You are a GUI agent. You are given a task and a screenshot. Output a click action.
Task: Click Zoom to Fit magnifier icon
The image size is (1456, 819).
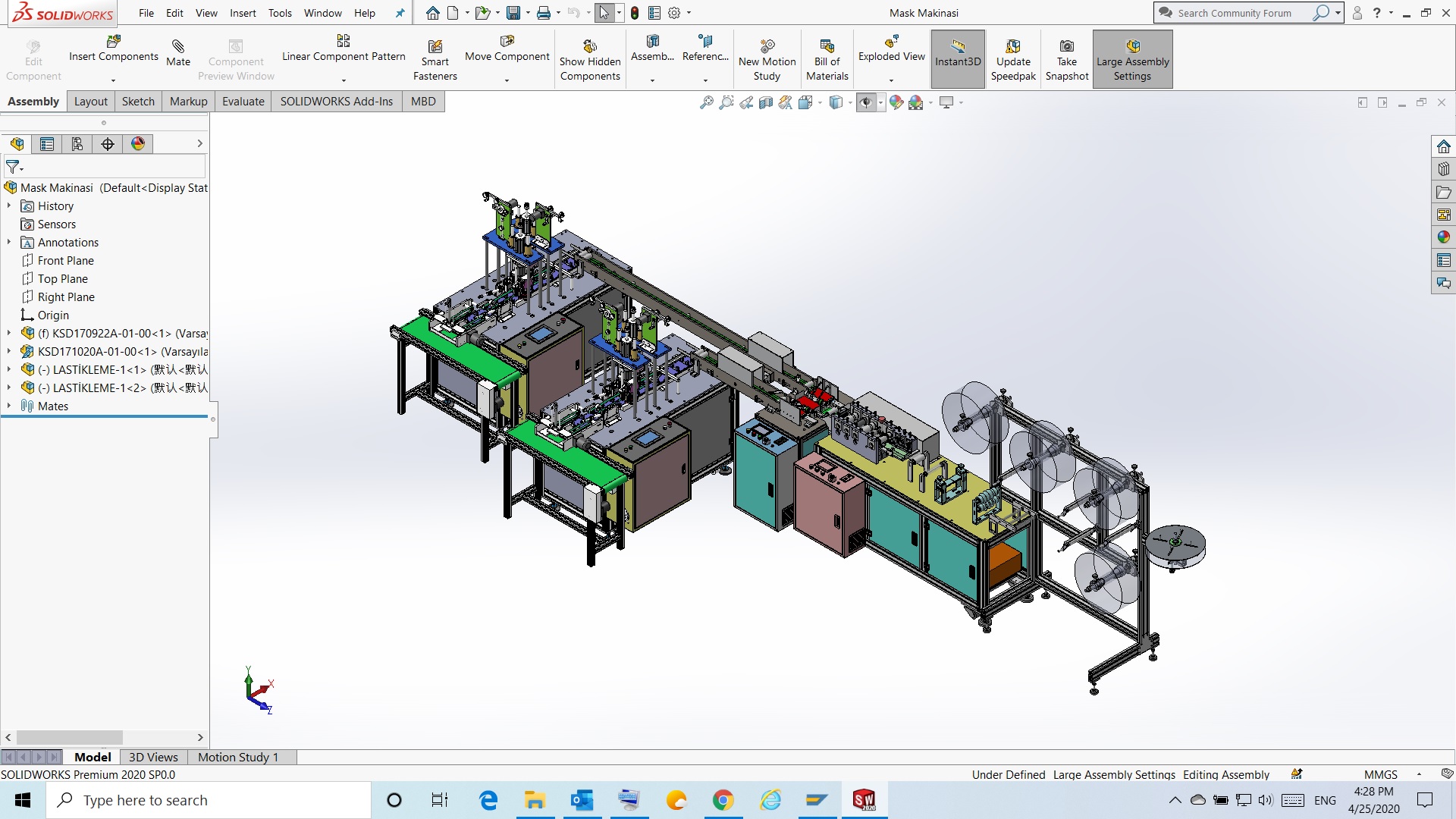[x=706, y=102]
